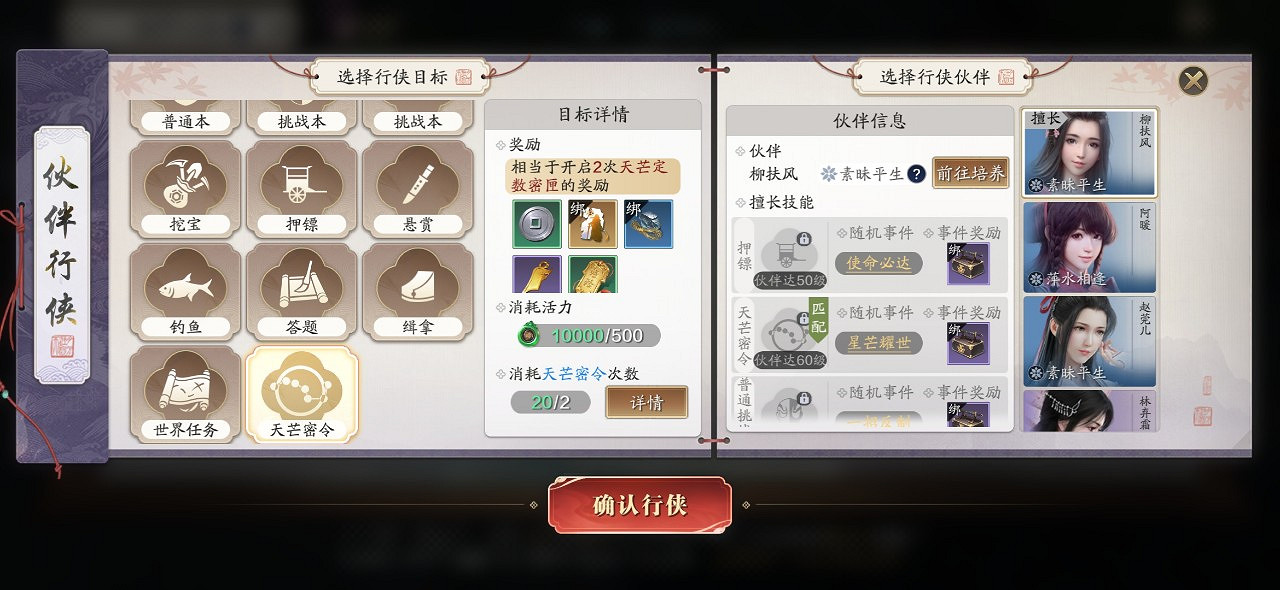This screenshot has width=1280, height=590.
Task: Open the copper coin reward item
Action: (x=537, y=224)
